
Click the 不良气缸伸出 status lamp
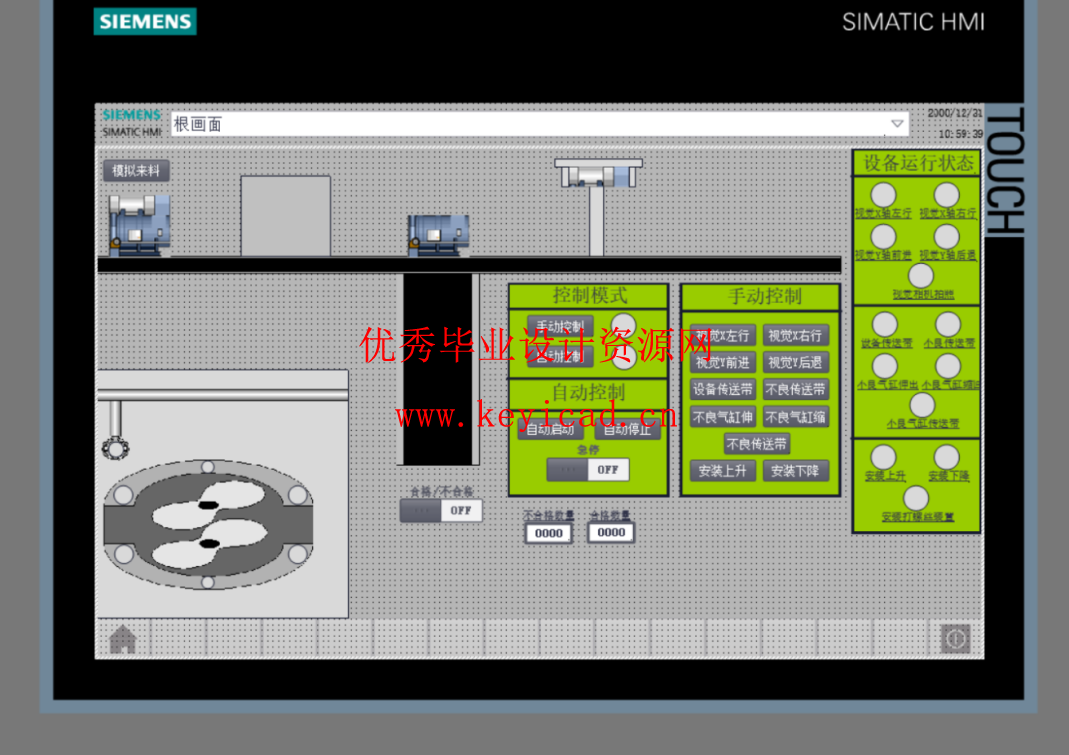point(885,366)
